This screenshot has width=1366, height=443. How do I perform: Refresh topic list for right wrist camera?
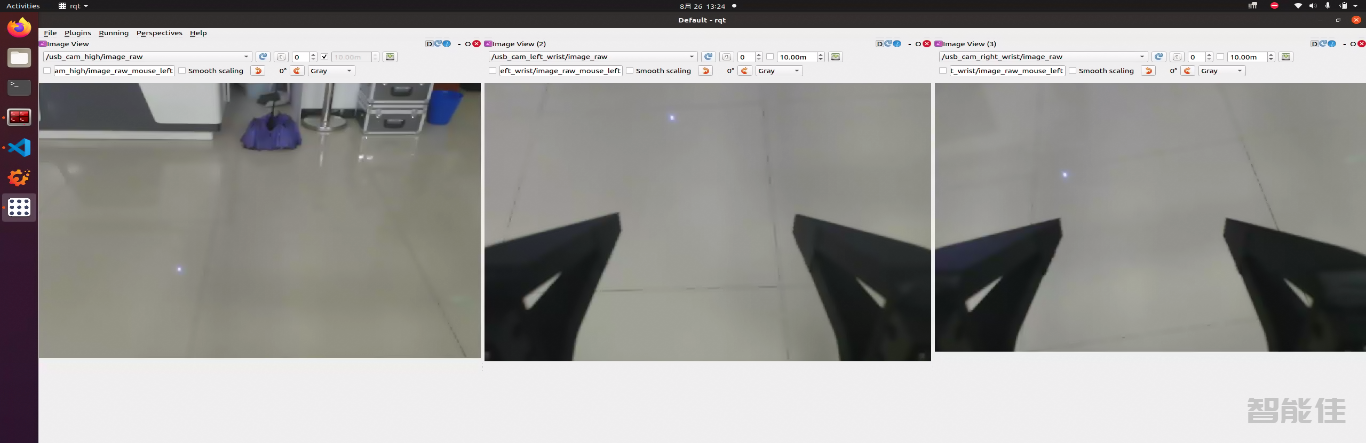point(1158,57)
